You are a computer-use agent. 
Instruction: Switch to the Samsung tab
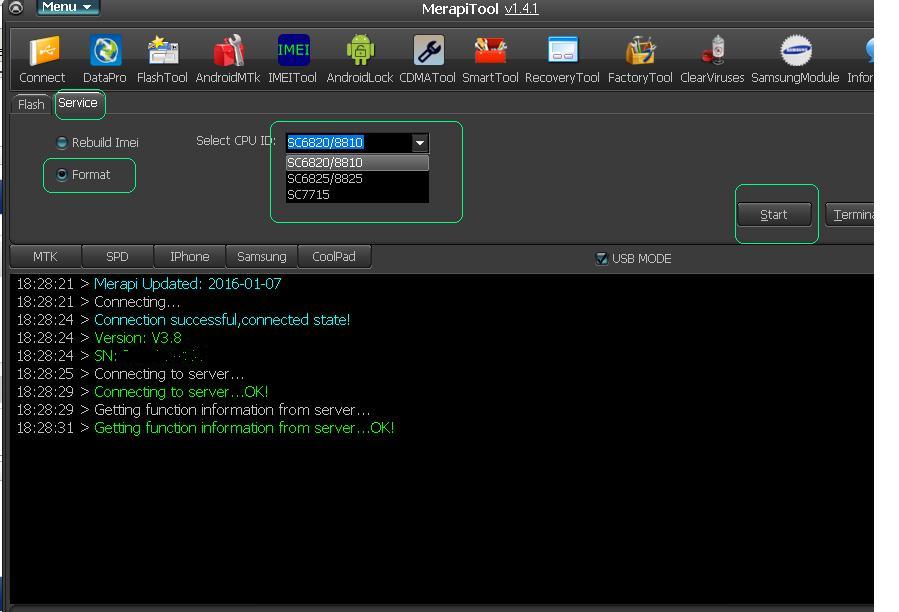coord(261,256)
